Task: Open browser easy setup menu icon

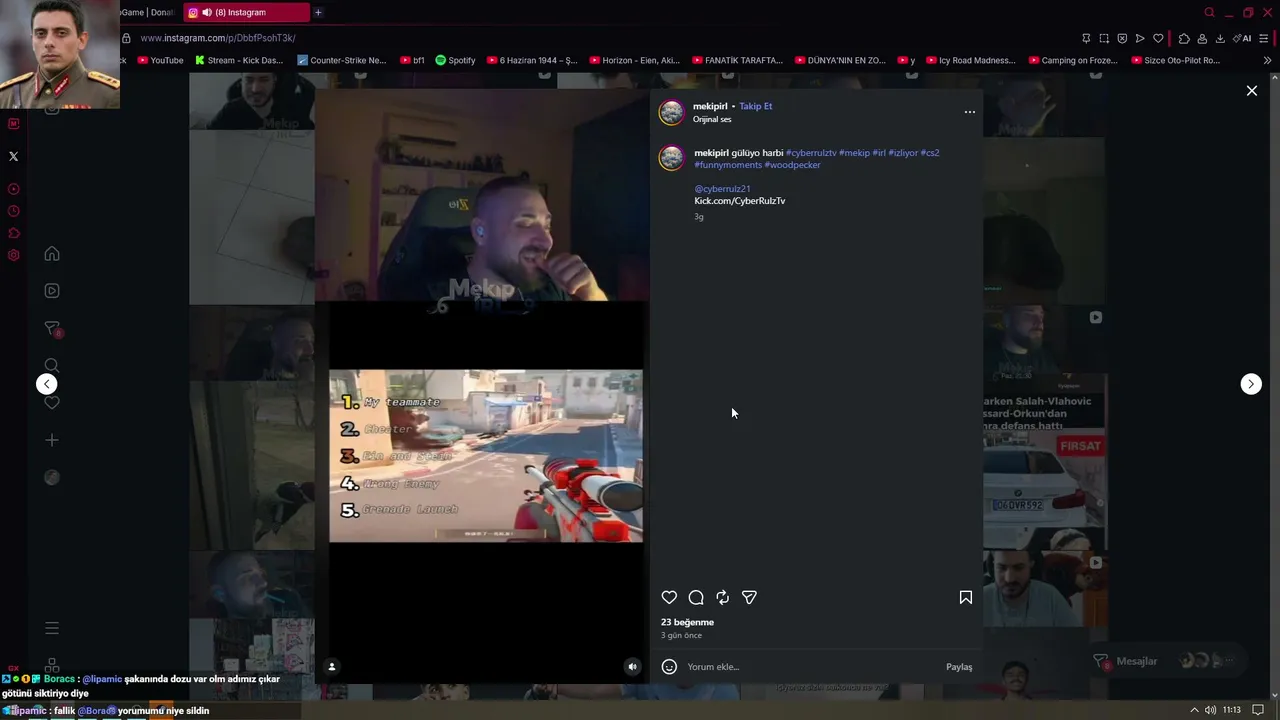Action: click(x=1264, y=38)
